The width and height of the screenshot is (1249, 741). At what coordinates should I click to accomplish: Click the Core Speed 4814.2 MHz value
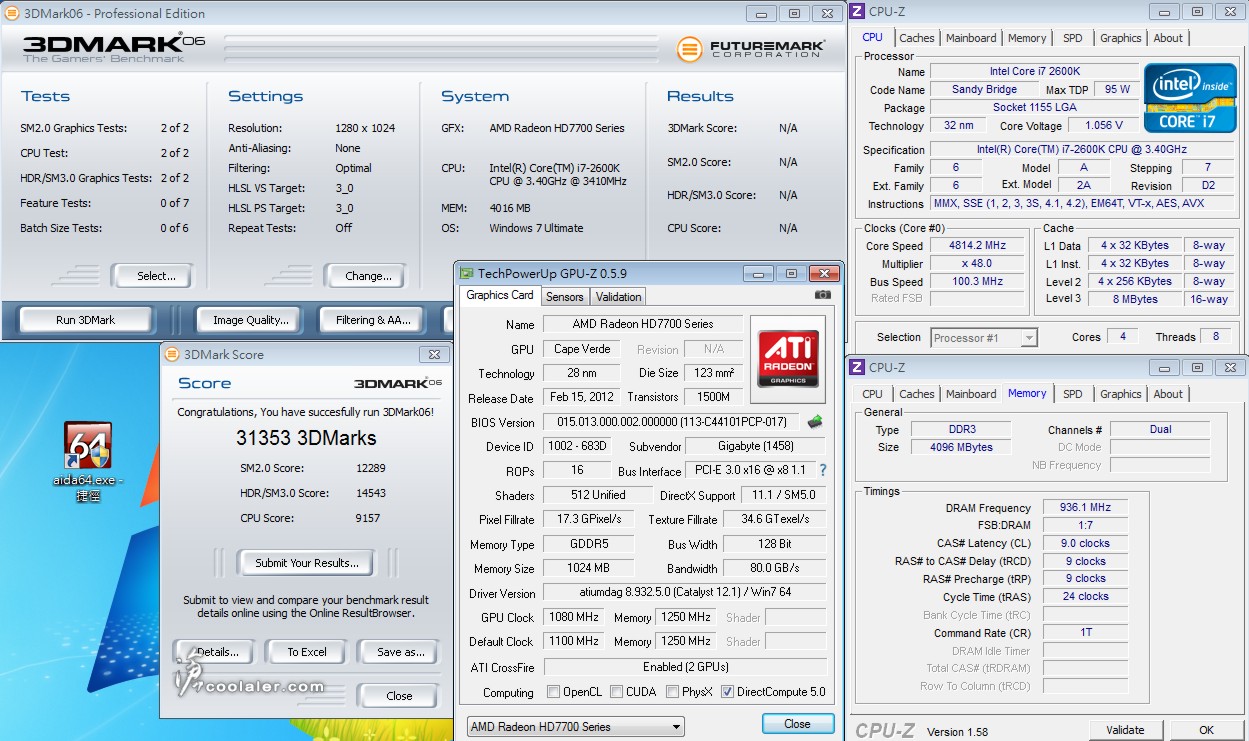click(978, 246)
